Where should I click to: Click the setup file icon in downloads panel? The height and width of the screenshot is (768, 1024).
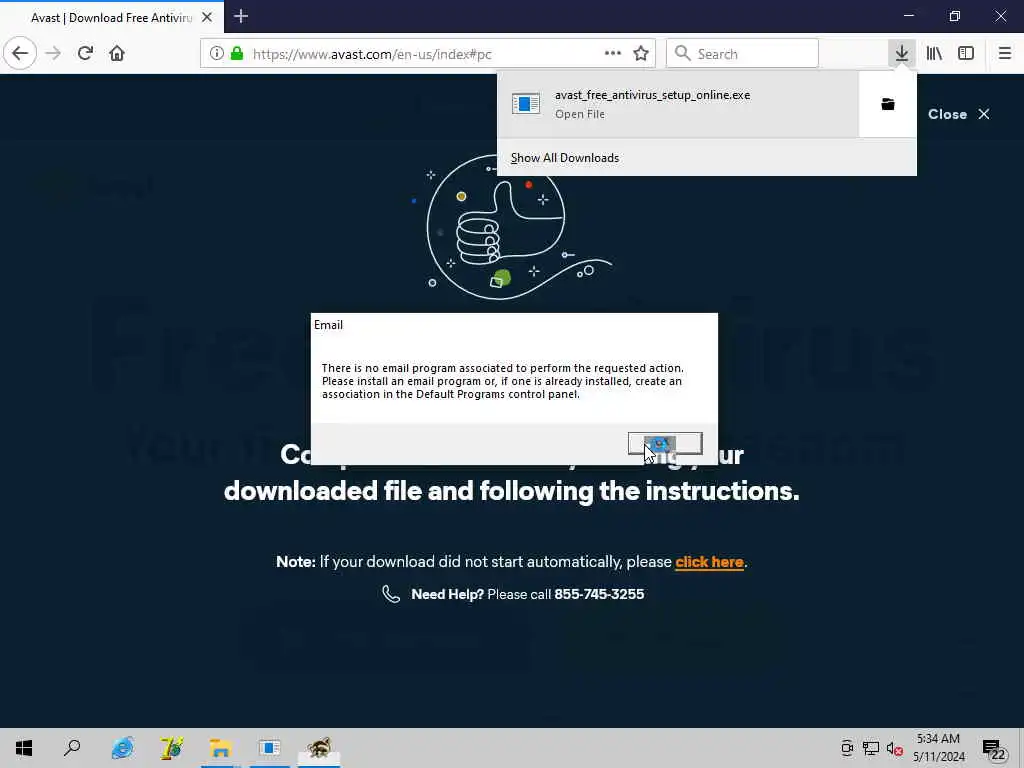[x=526, y=104]
